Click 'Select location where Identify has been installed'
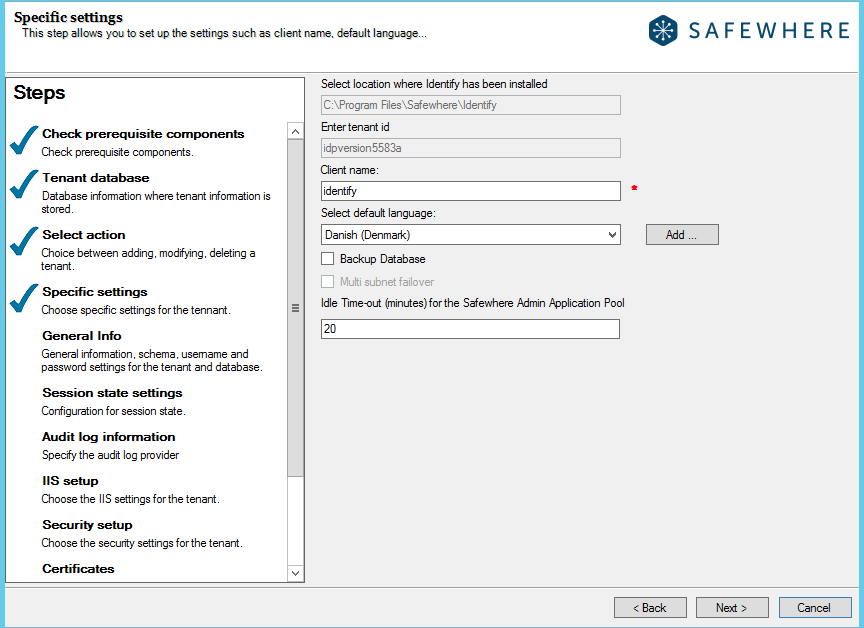This screenshot has width=864, height=628. (x=434, y=84)
